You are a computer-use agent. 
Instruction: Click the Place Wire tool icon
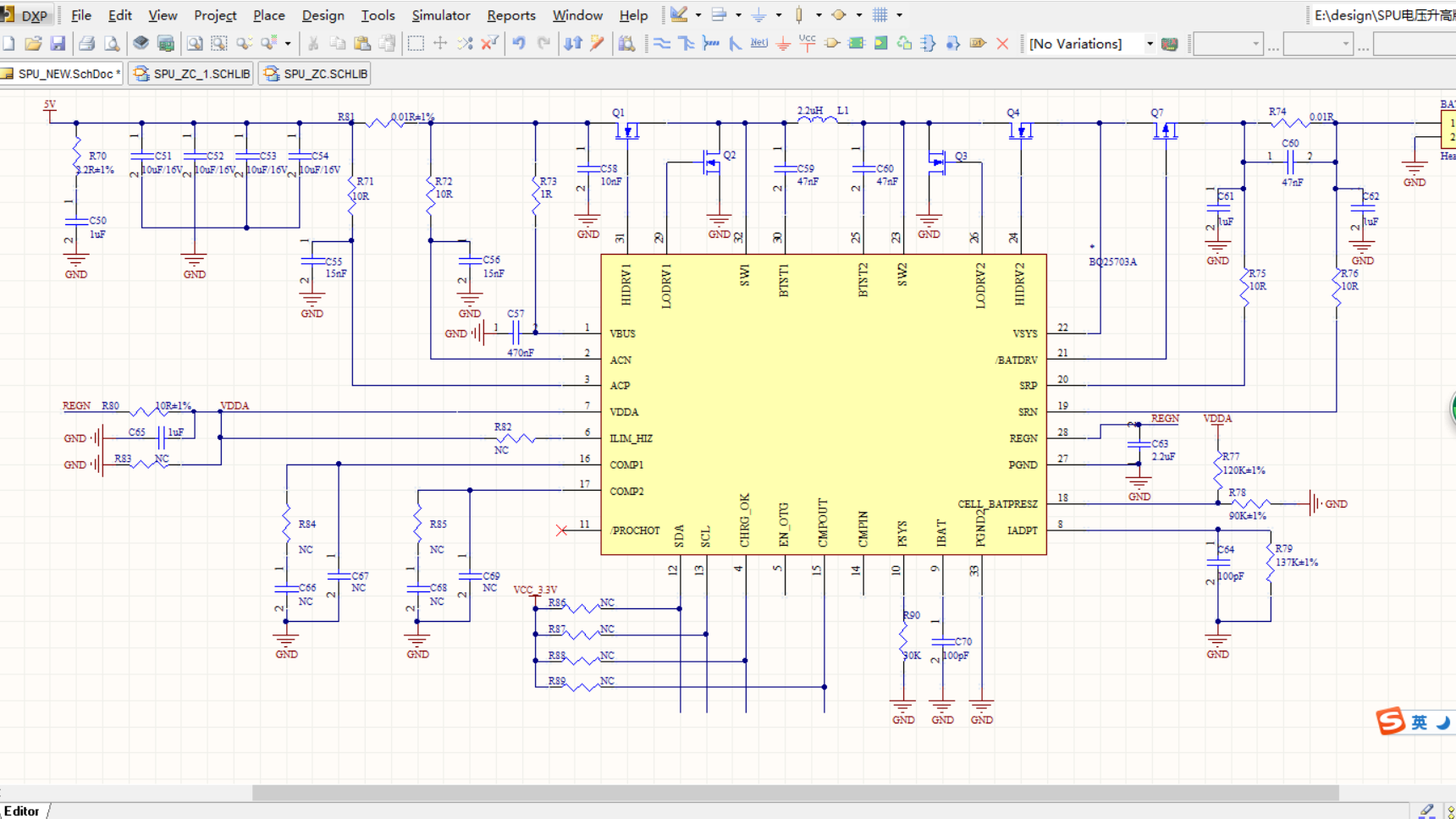[662, 43]
